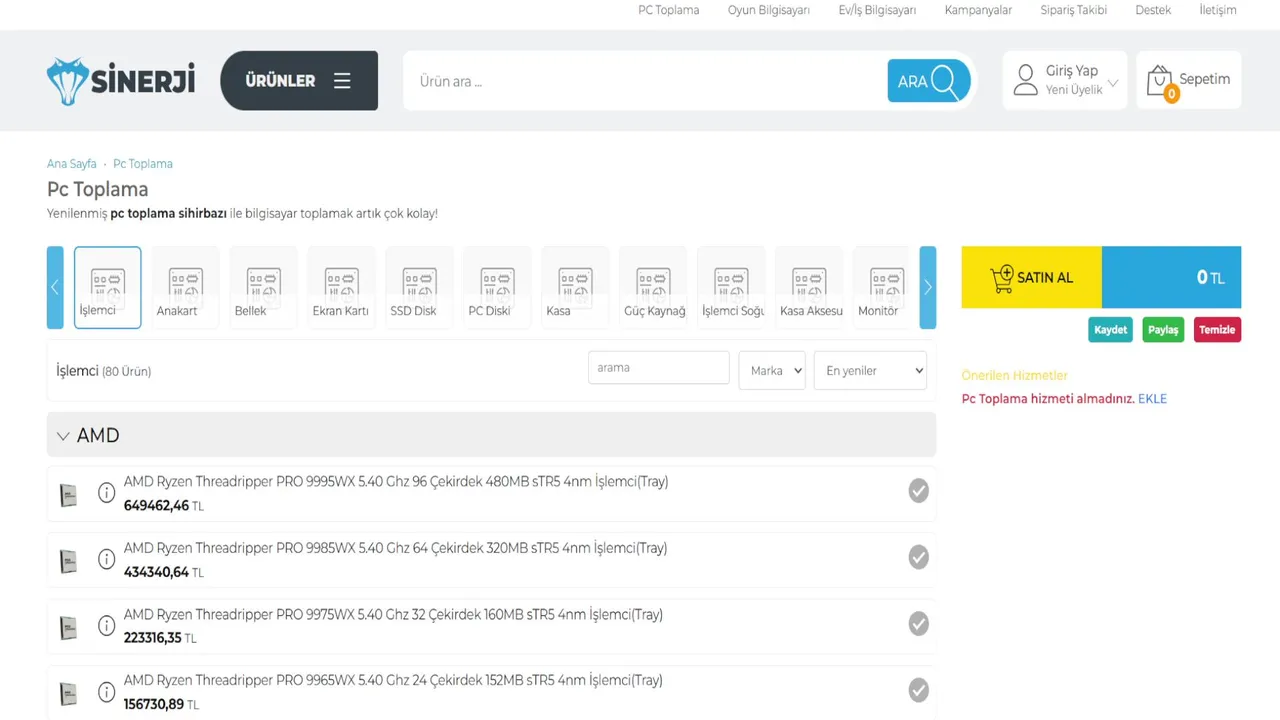Click the Threadripper PRO 9985WX 64 Çekirdek title
Image resolution: width=1280 pixels, height=720 pixels.
395,548
